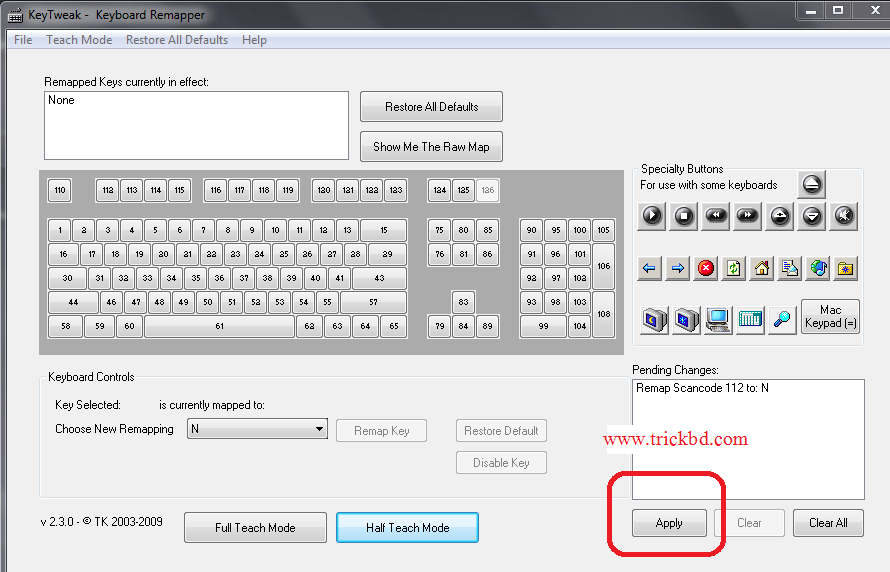Select the browser Home specialty button
The width and height of the screenshot is (890, 572).
click(x=762, y=268)
